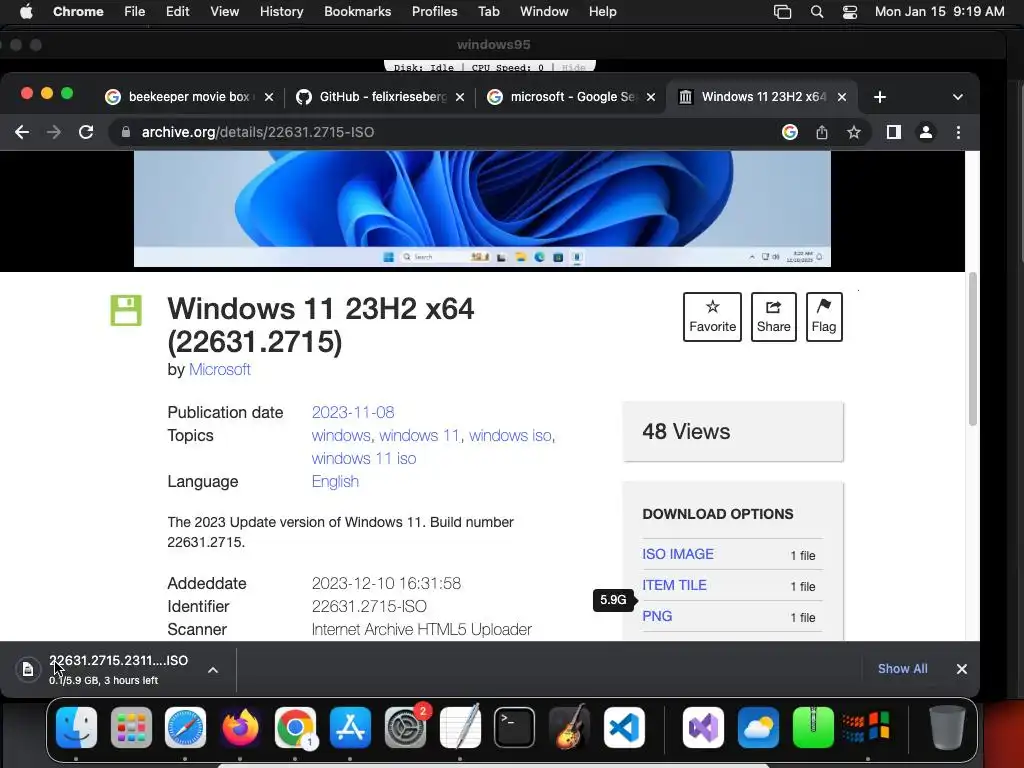This screenshot has width=1024, height=768.
Task: Expand the download item options chevron
Action: [213, 670]
